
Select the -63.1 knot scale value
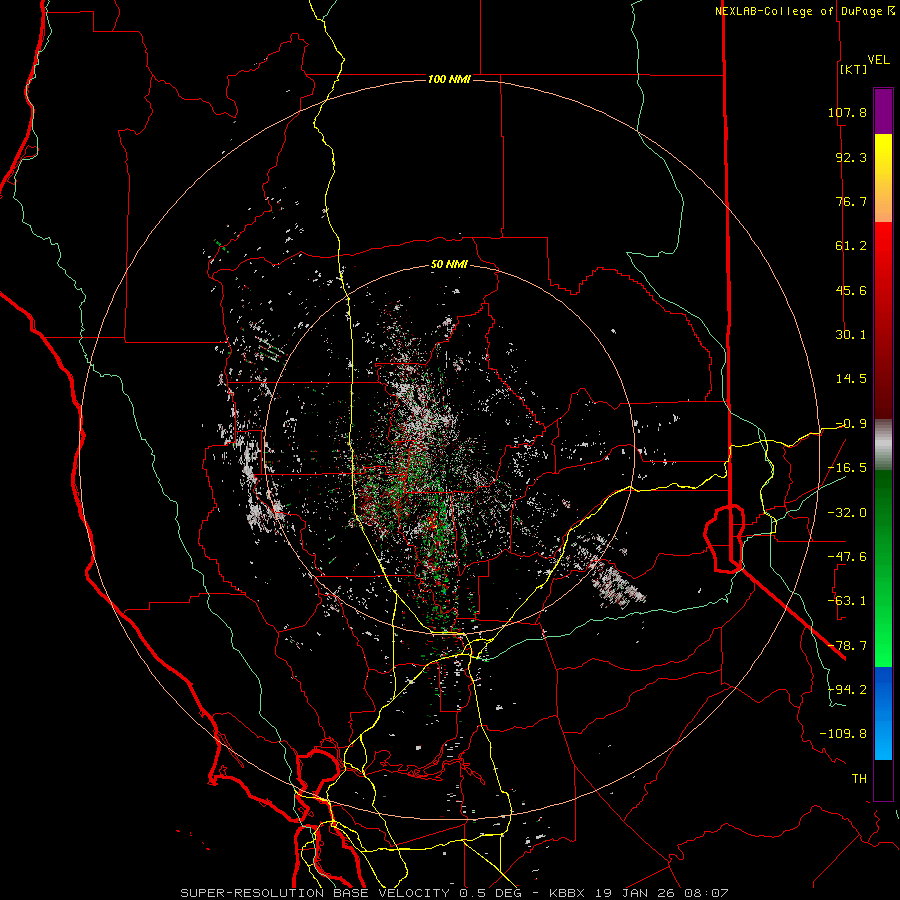(847, 601)
